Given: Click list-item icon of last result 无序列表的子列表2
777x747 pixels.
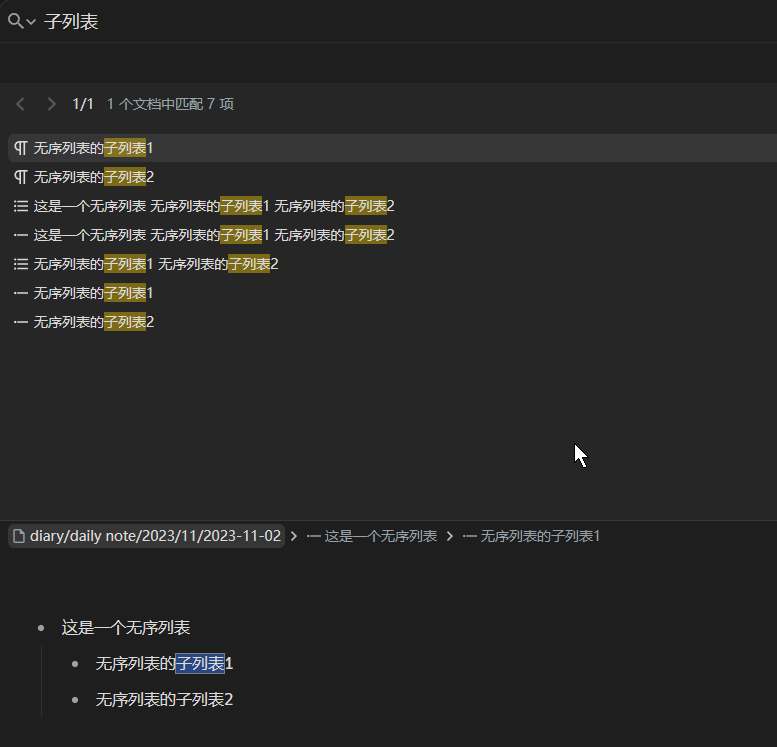Looking at the screenshot, I should coord(20,322).
